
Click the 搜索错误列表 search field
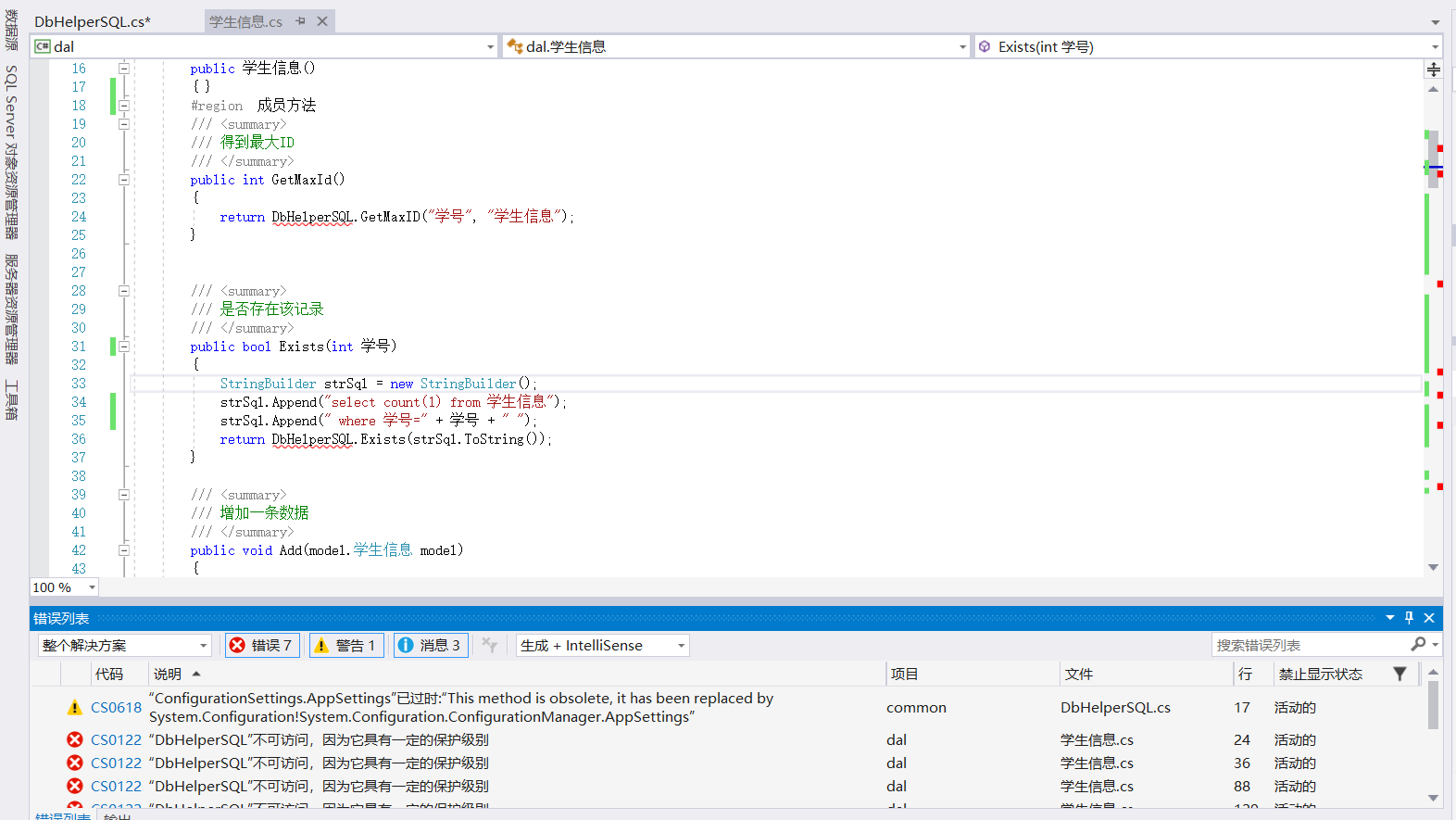pyautogui.click(x=1310, y=644)
